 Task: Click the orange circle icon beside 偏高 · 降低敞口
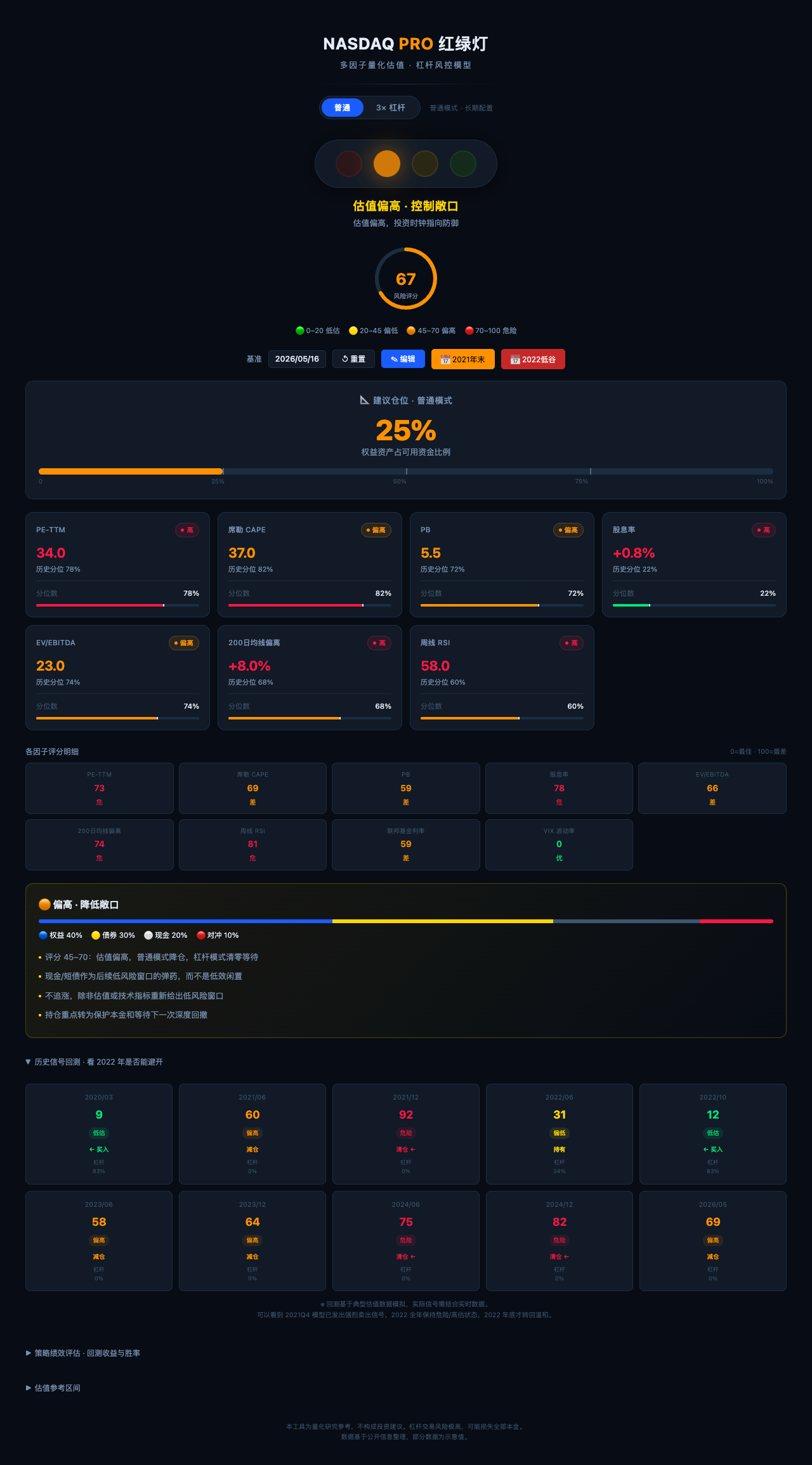pos(44,904)
